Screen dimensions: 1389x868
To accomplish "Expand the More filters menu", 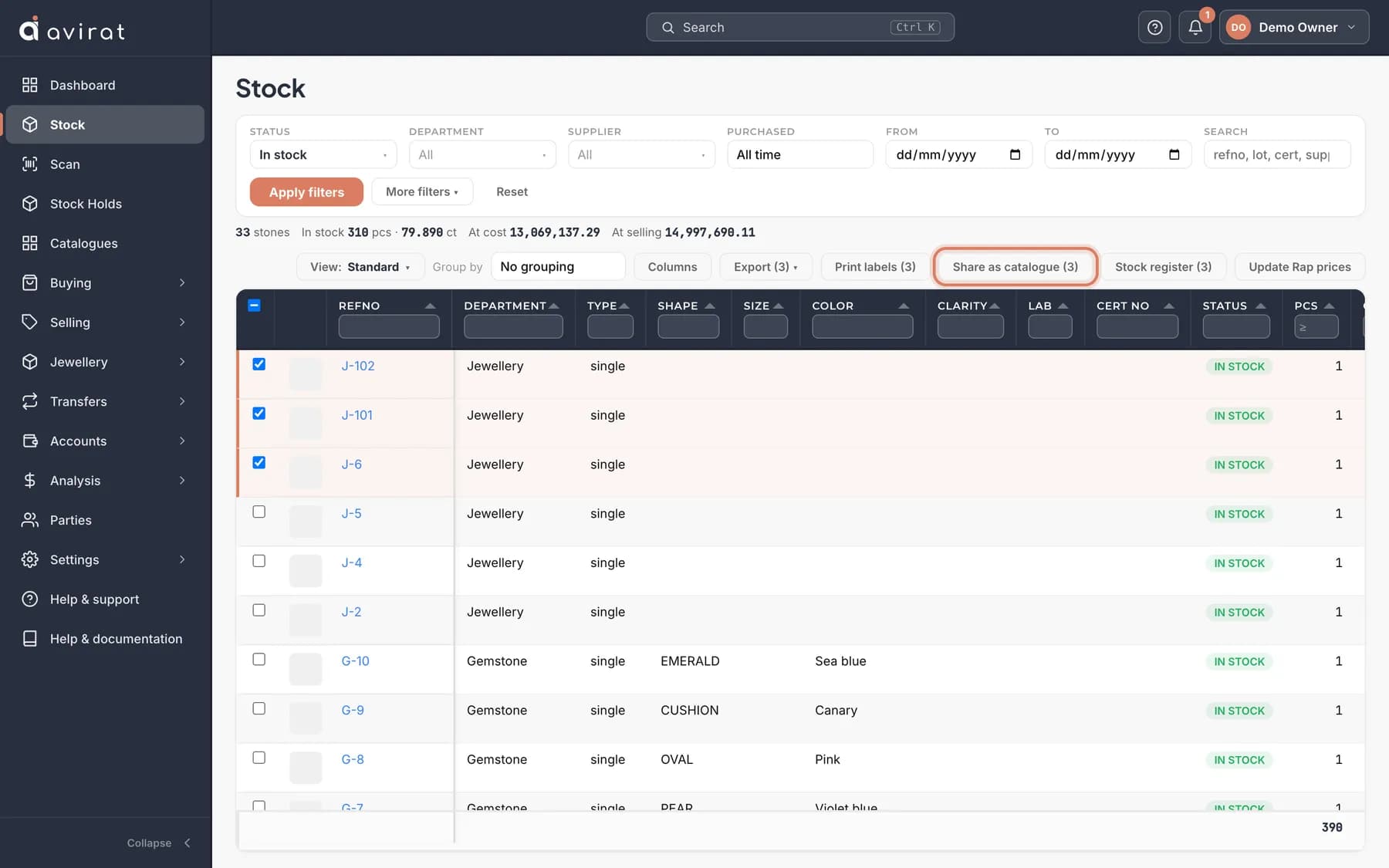I will coord(422,191).
